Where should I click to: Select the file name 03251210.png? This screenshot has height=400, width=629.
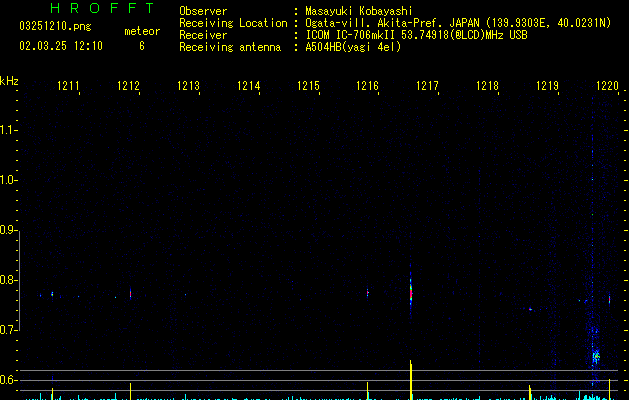55,26
